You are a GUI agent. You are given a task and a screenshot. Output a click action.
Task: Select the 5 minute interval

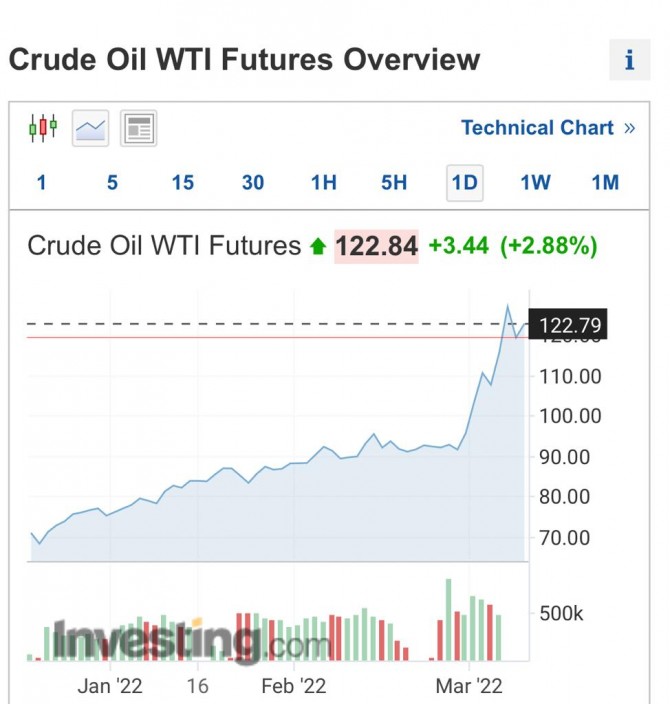click(x=112, y=183)
